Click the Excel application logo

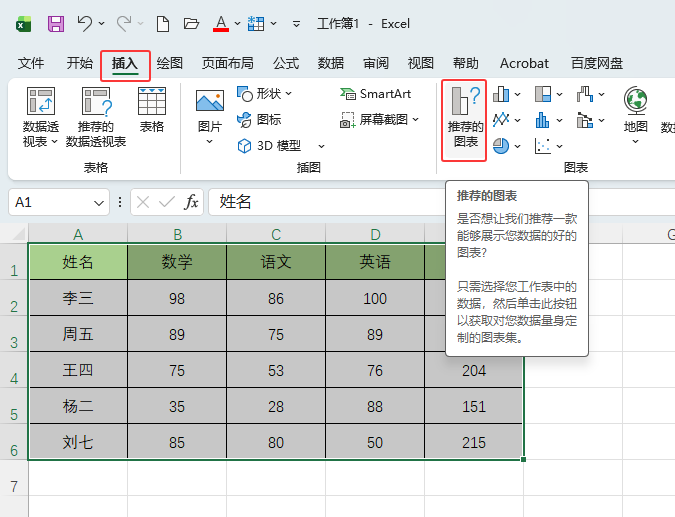[23, 24]
